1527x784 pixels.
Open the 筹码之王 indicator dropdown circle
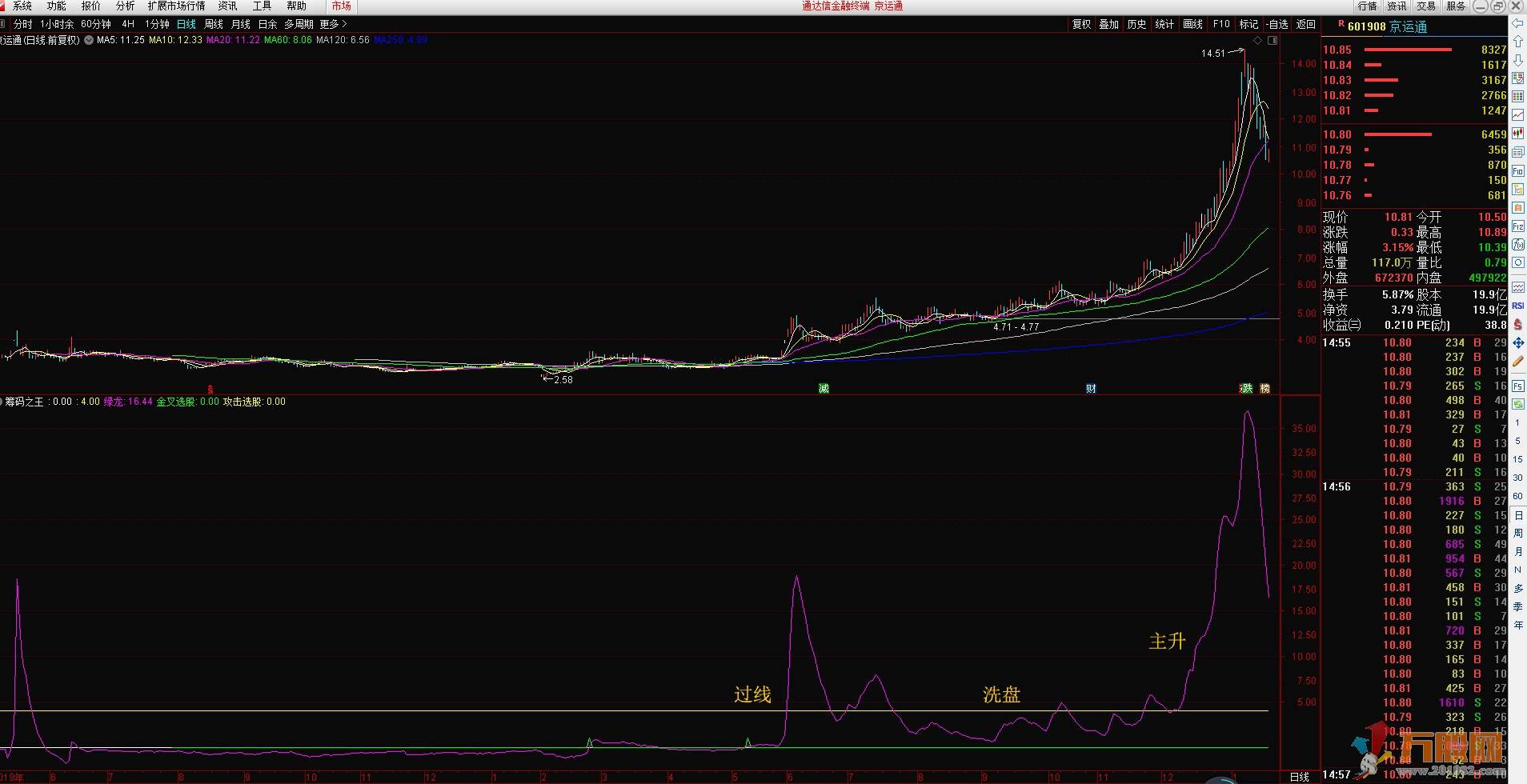tap(2, 402)
